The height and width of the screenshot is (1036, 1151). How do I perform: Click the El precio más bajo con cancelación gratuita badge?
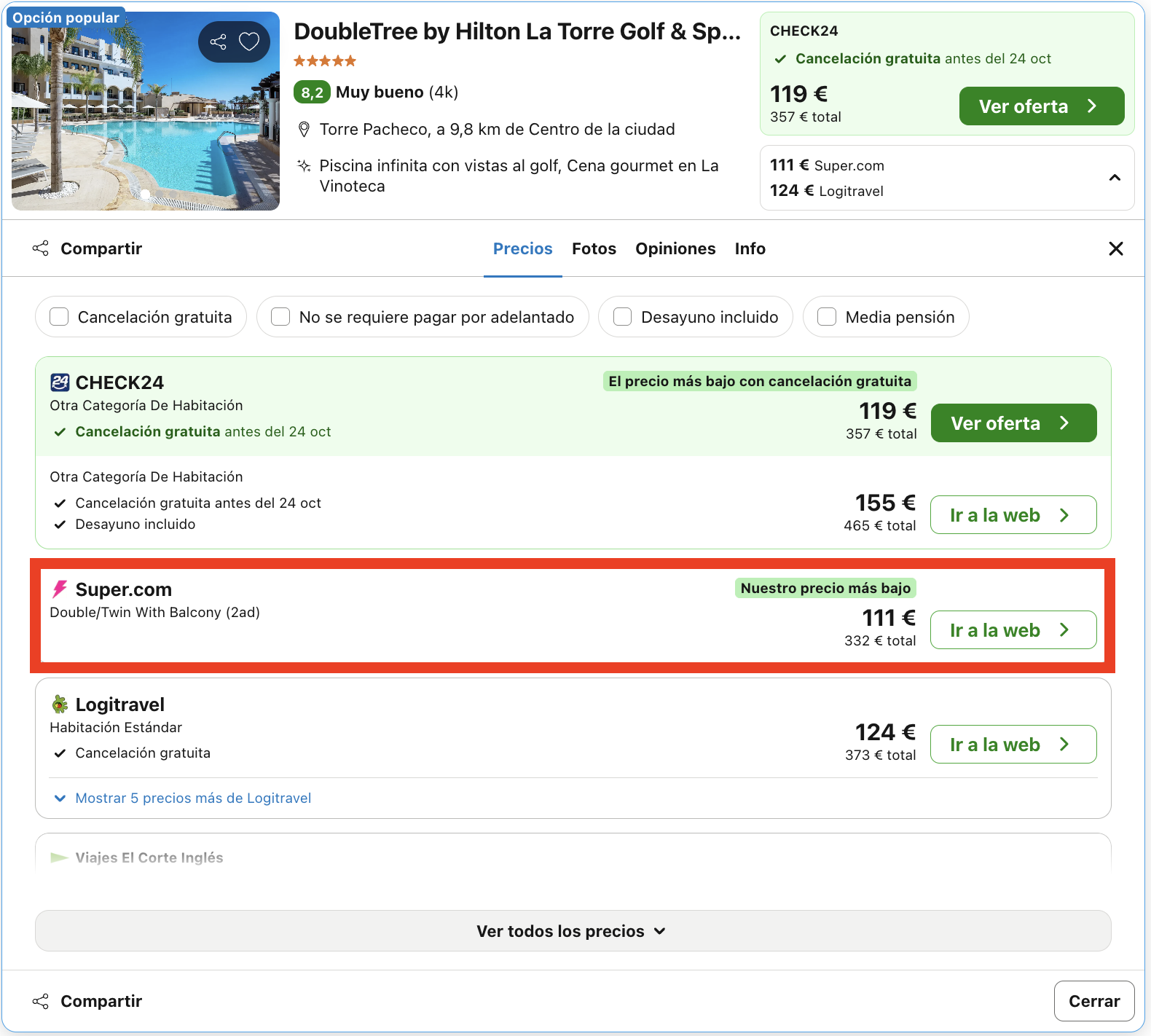pyautogui.click(x=760, y=381)
